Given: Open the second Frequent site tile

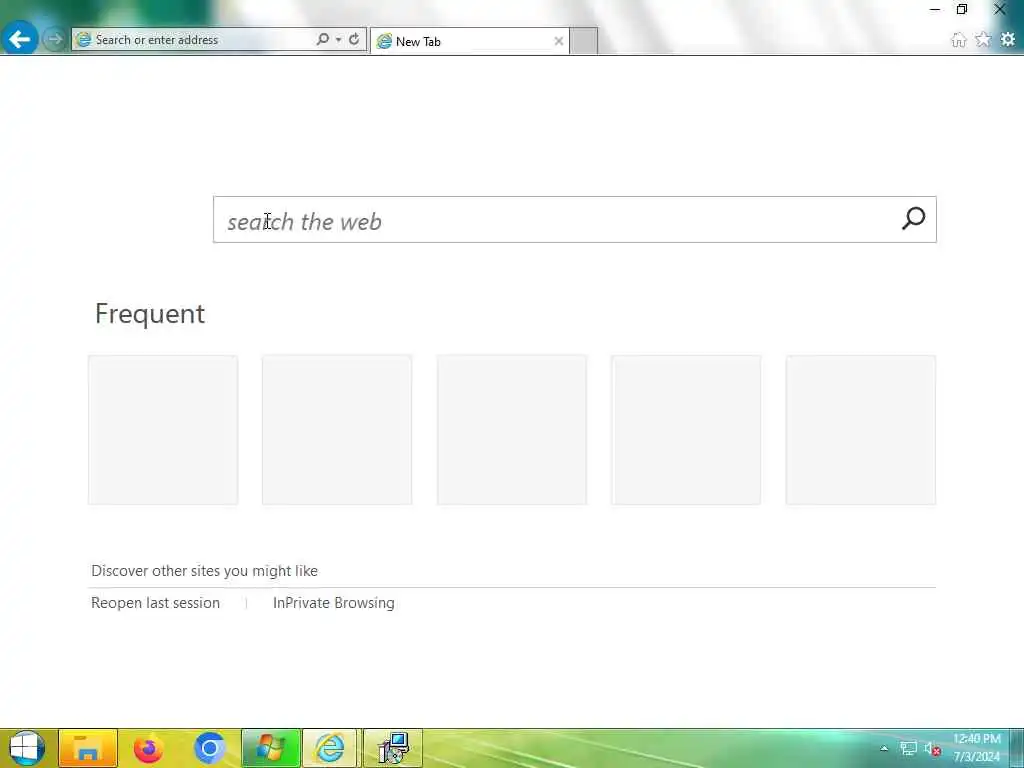Looking at the screenshot, I should pyautogui.click(x=337, y=430).
